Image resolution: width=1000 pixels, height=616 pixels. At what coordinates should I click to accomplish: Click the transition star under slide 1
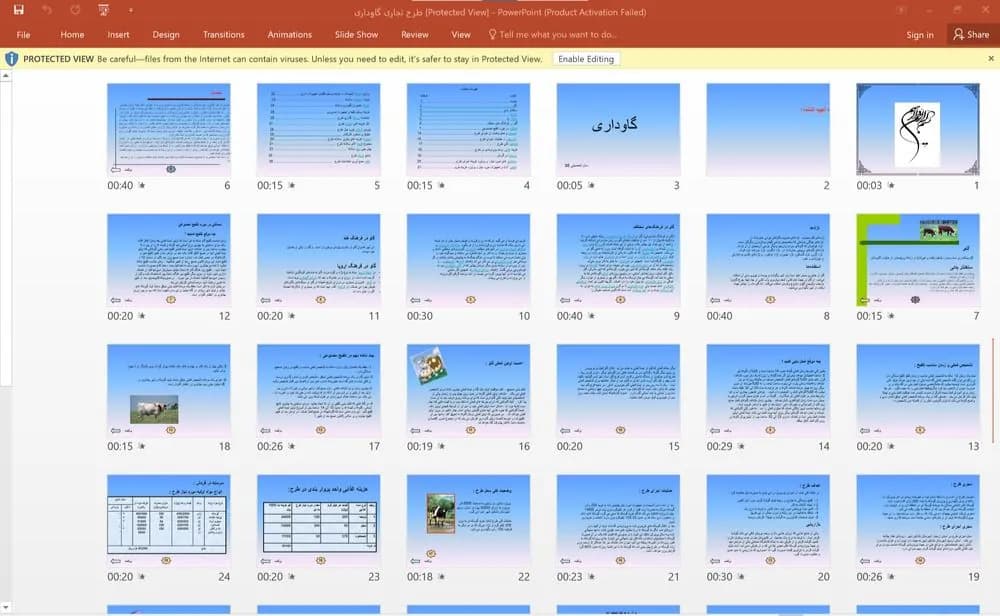tap(891, 186)
